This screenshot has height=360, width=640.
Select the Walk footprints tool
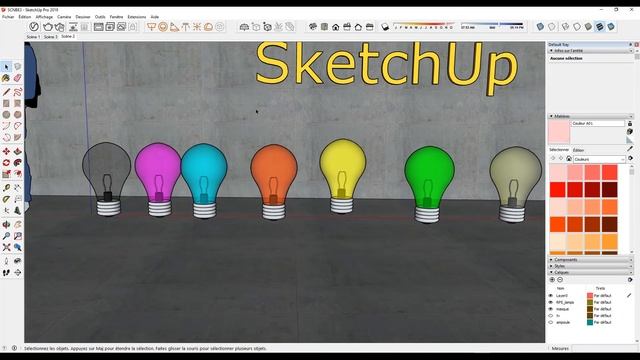6,273
